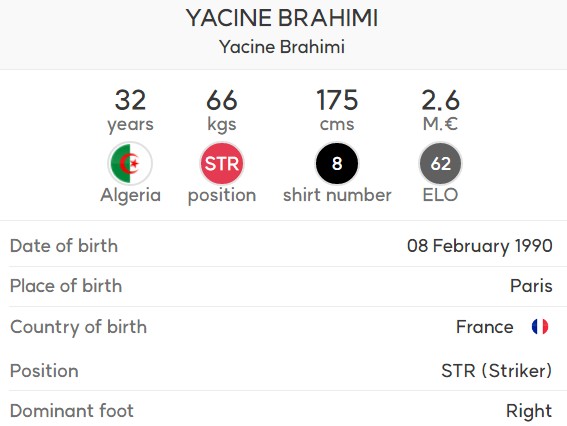Click the black shirt number 8 badge

point(337,164)
